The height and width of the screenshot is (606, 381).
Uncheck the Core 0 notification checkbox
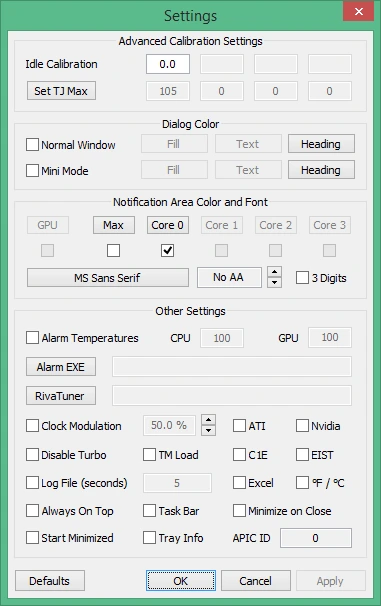pyautogui.click(x=167, y=250)
